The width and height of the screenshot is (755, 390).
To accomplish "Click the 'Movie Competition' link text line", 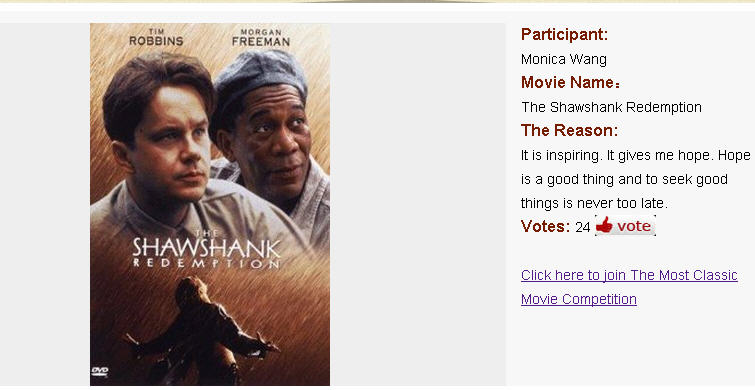I will coord(579,299).
